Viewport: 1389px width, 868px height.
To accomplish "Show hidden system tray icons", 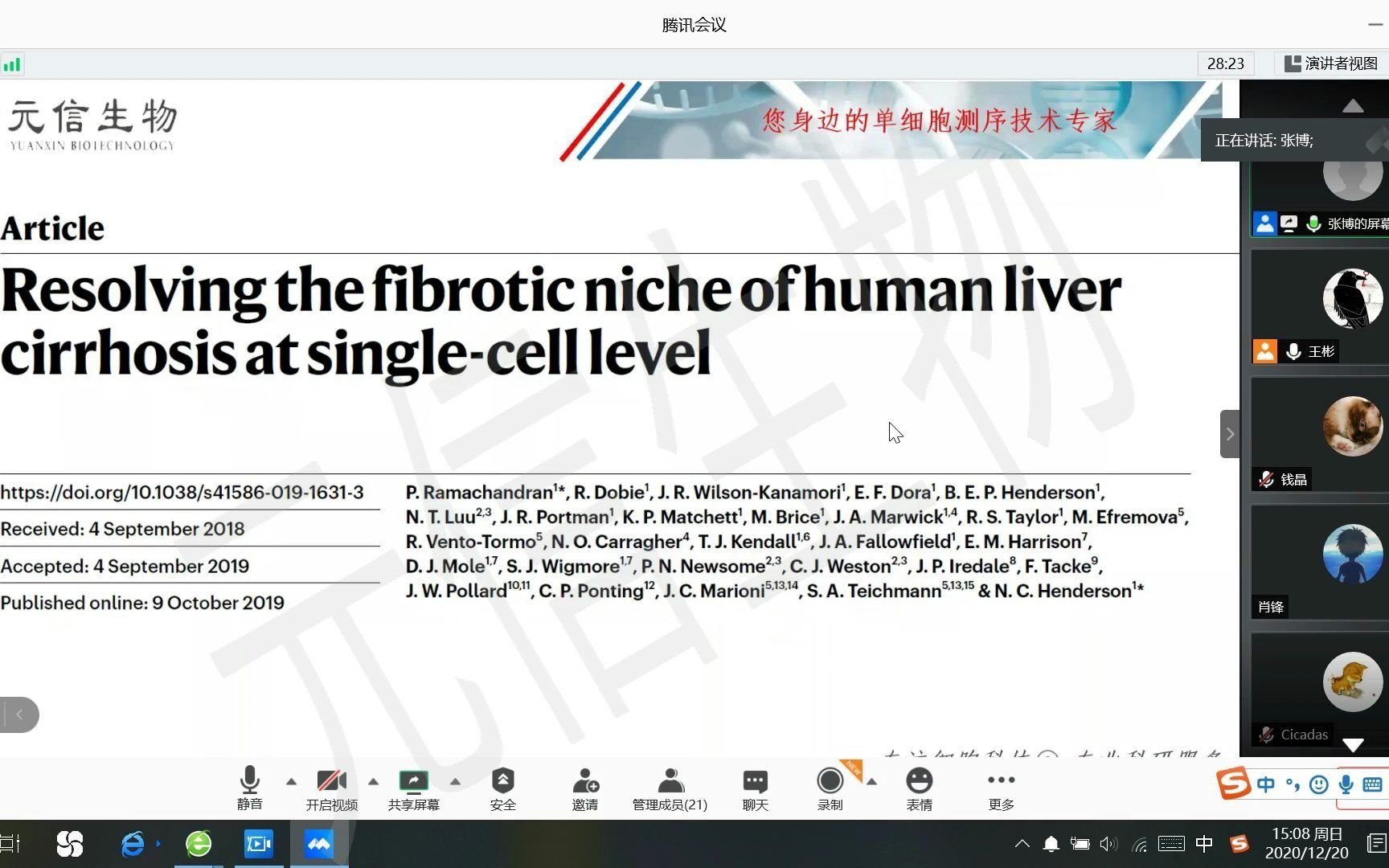I will (x=1022, y=844).
